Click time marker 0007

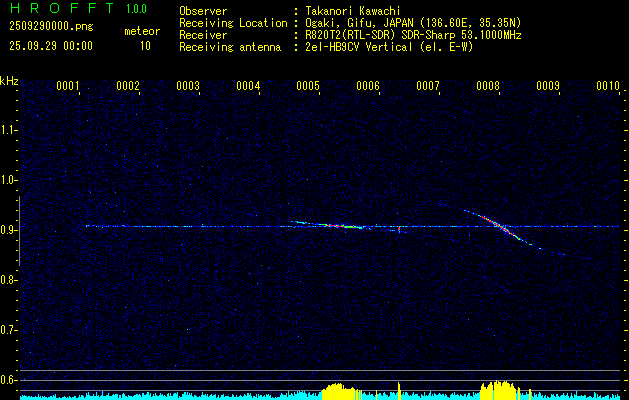coord(428,86)
